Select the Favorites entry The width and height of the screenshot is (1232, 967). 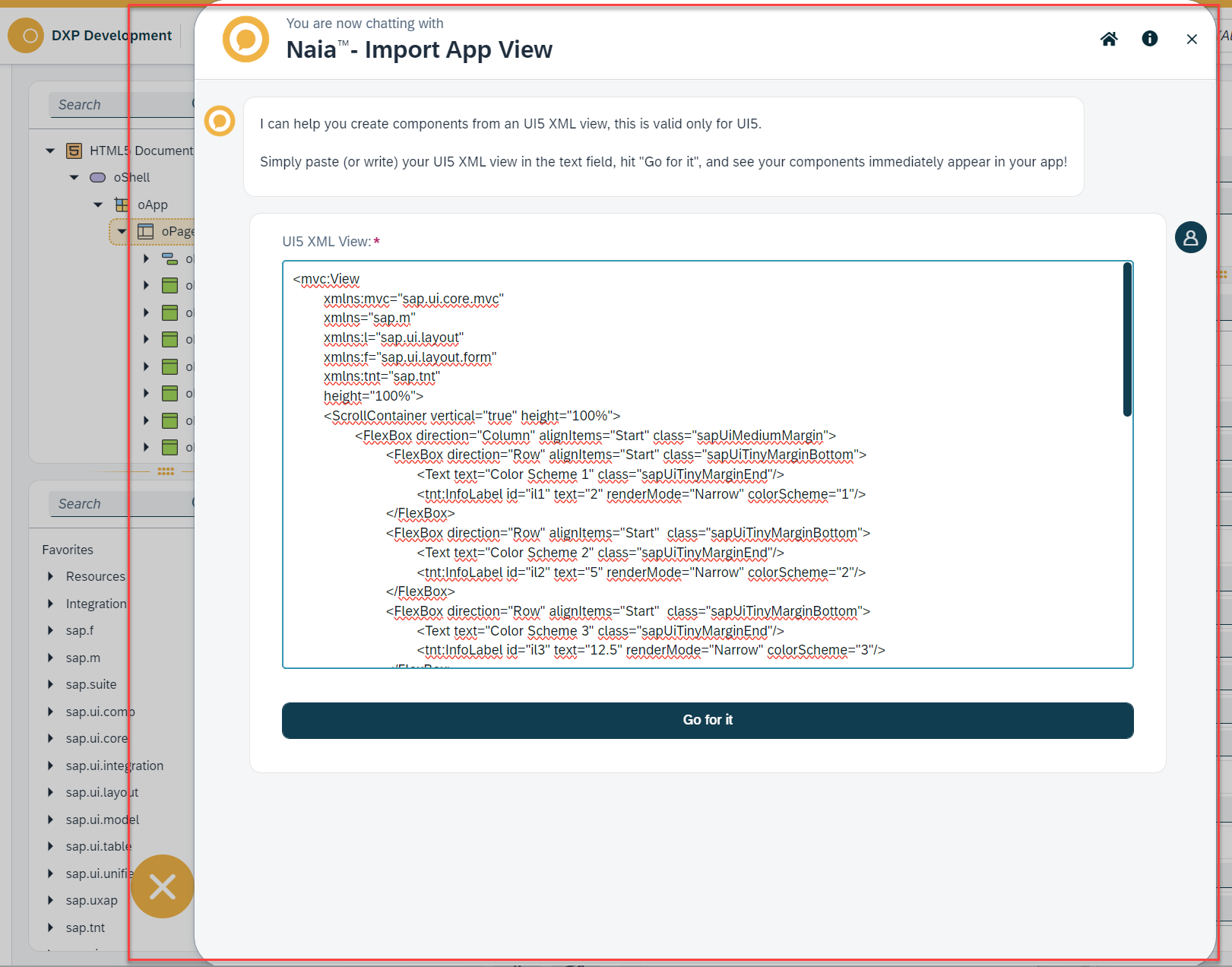[x=68, y=550]
